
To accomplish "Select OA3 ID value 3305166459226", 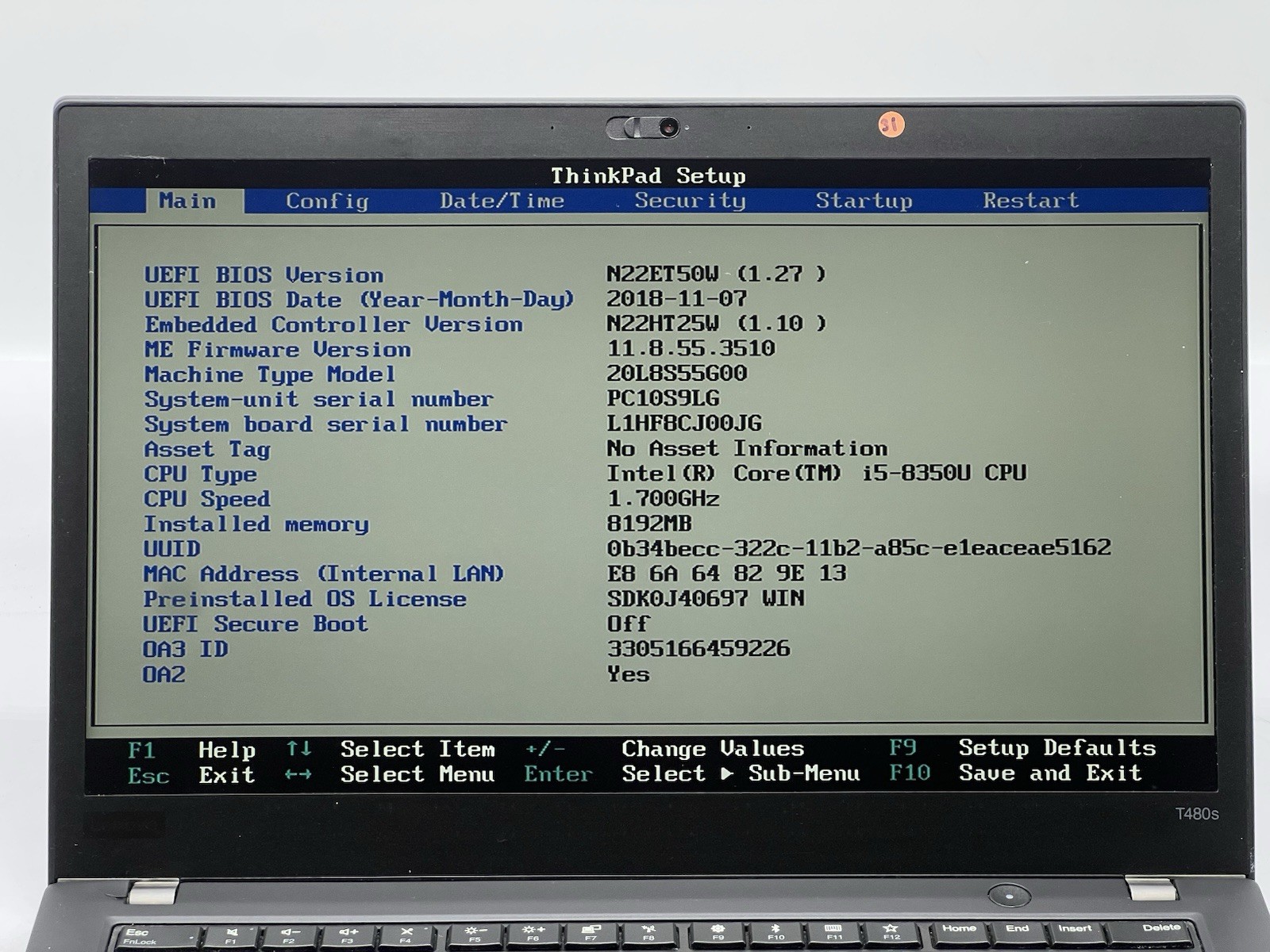I will [698, 648].
